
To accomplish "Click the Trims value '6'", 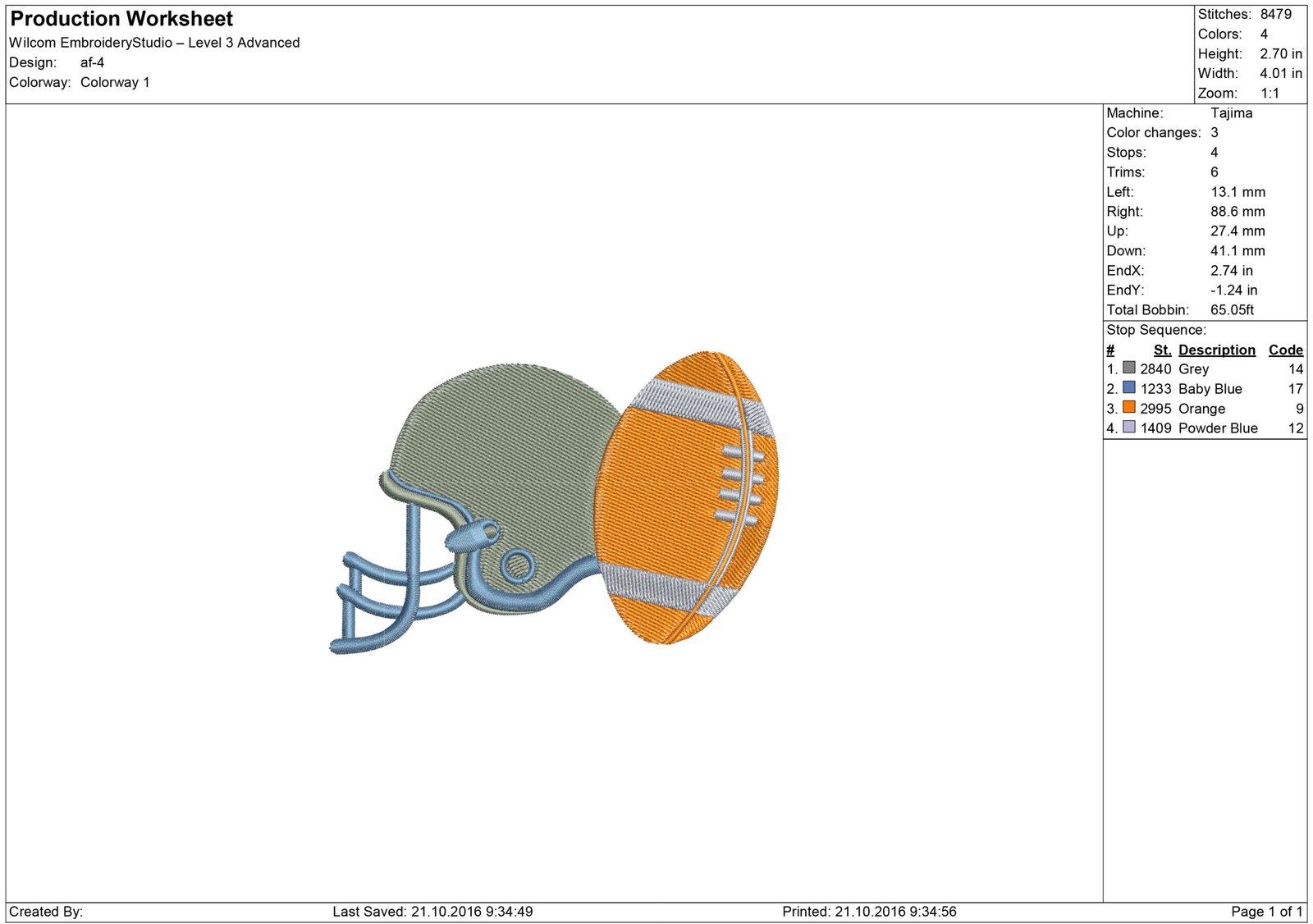I will click(1215, 172).
